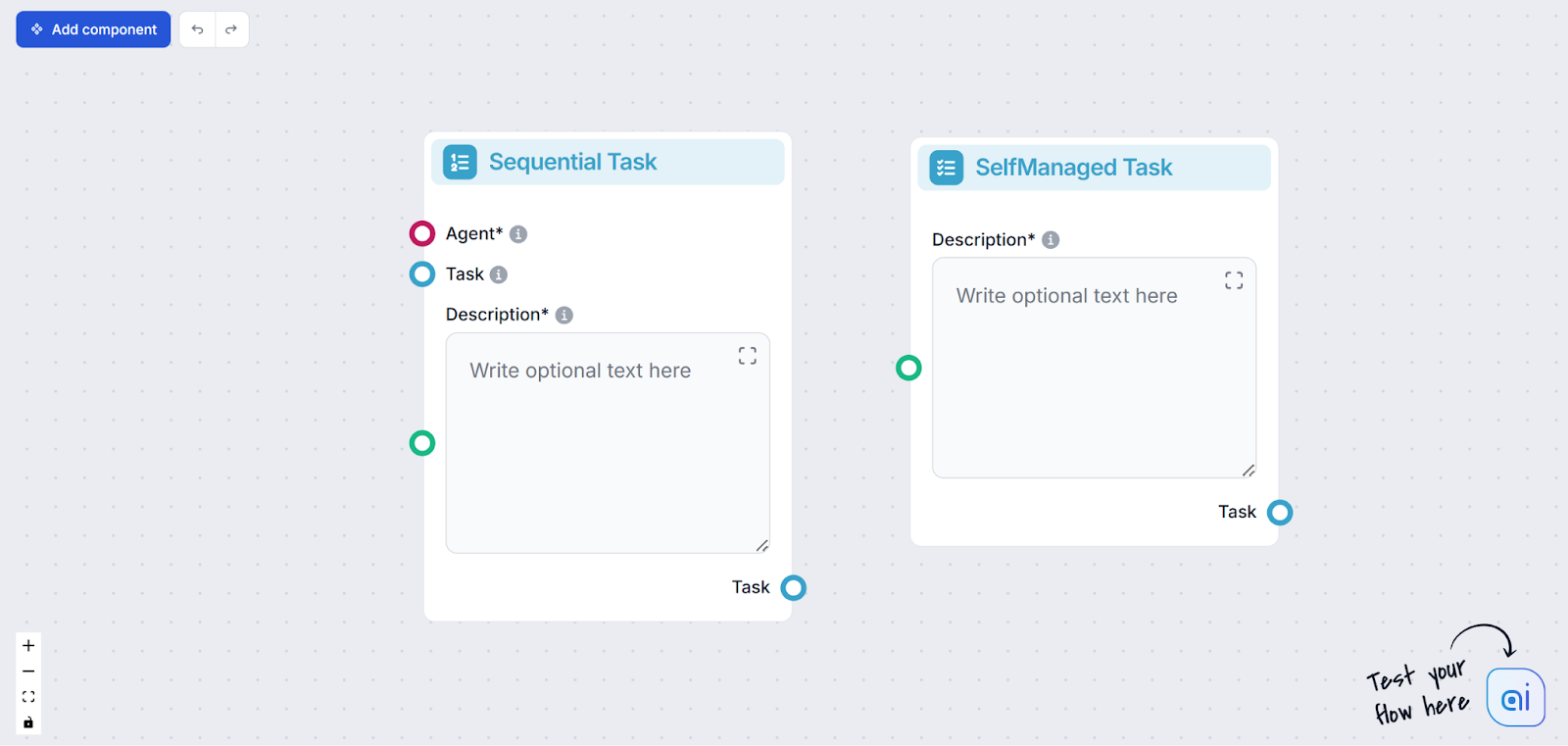Zoom in on the canvas
Viewport: 1568px width, 746px height.
pos(27,645)
